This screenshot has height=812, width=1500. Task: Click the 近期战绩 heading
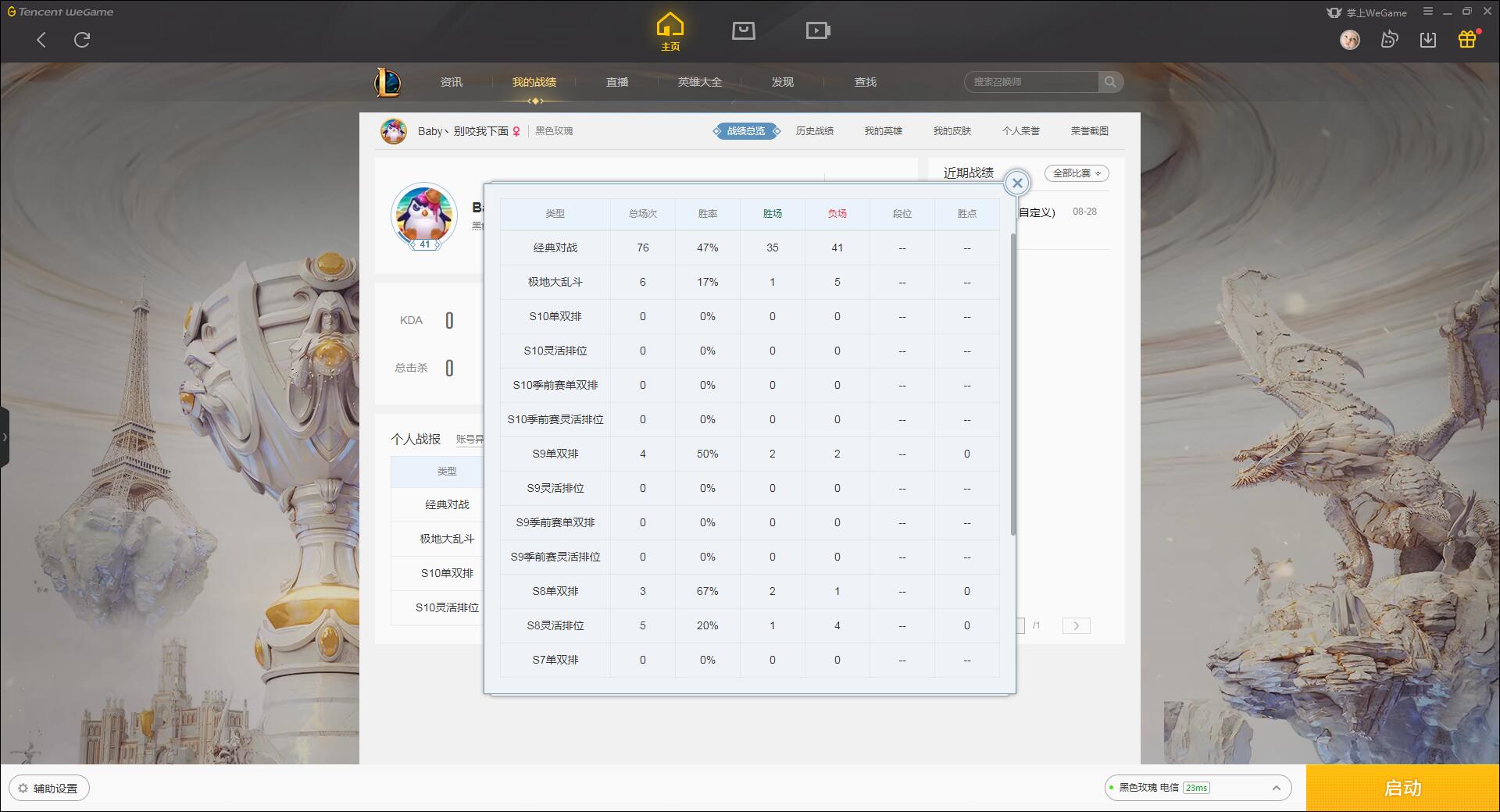968,173
